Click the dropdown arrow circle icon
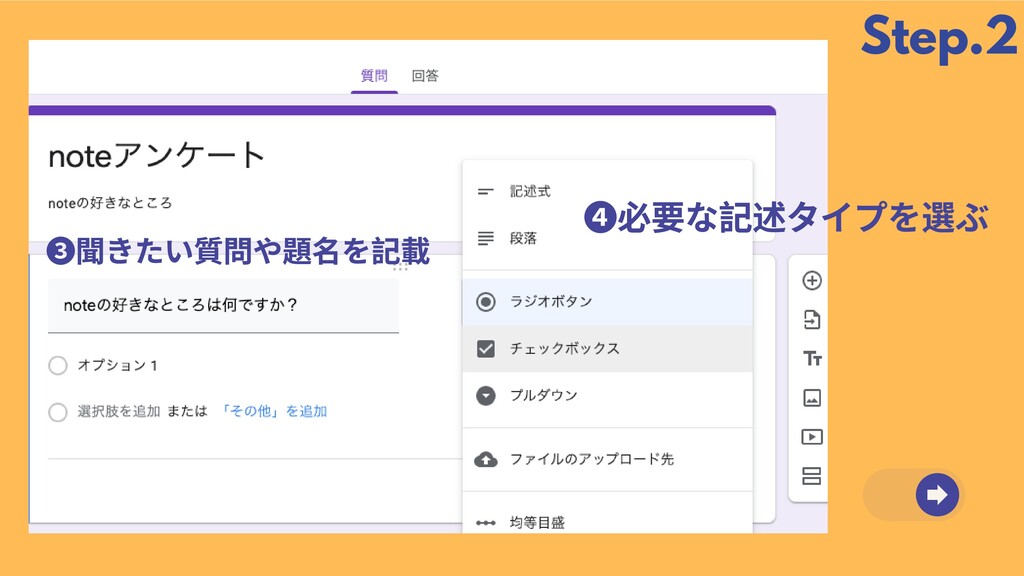The image size is (1024, 576). pos(485,396)
